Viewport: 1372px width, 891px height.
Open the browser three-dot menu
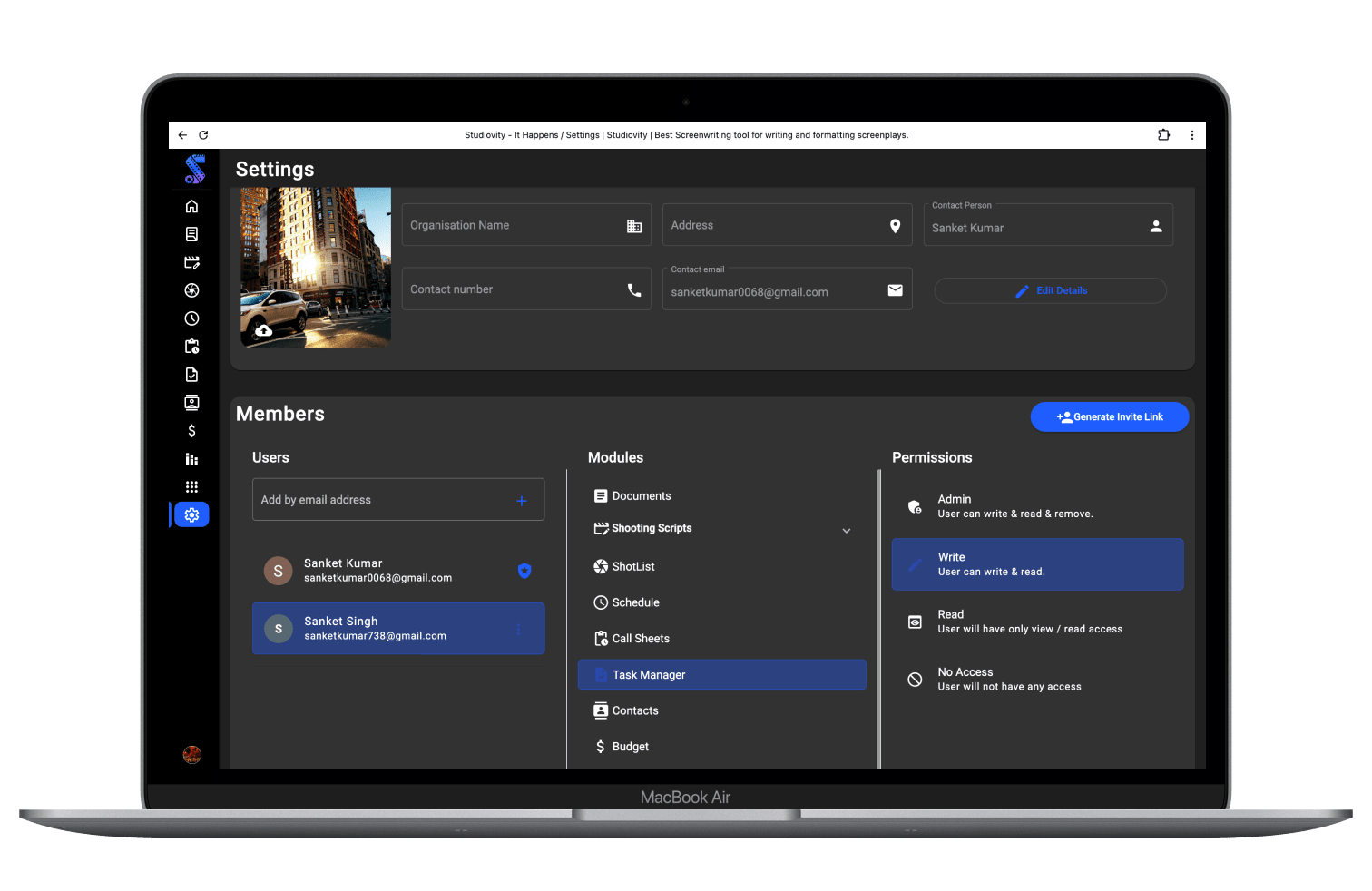pyautogui.click(x=1191, y=135)
